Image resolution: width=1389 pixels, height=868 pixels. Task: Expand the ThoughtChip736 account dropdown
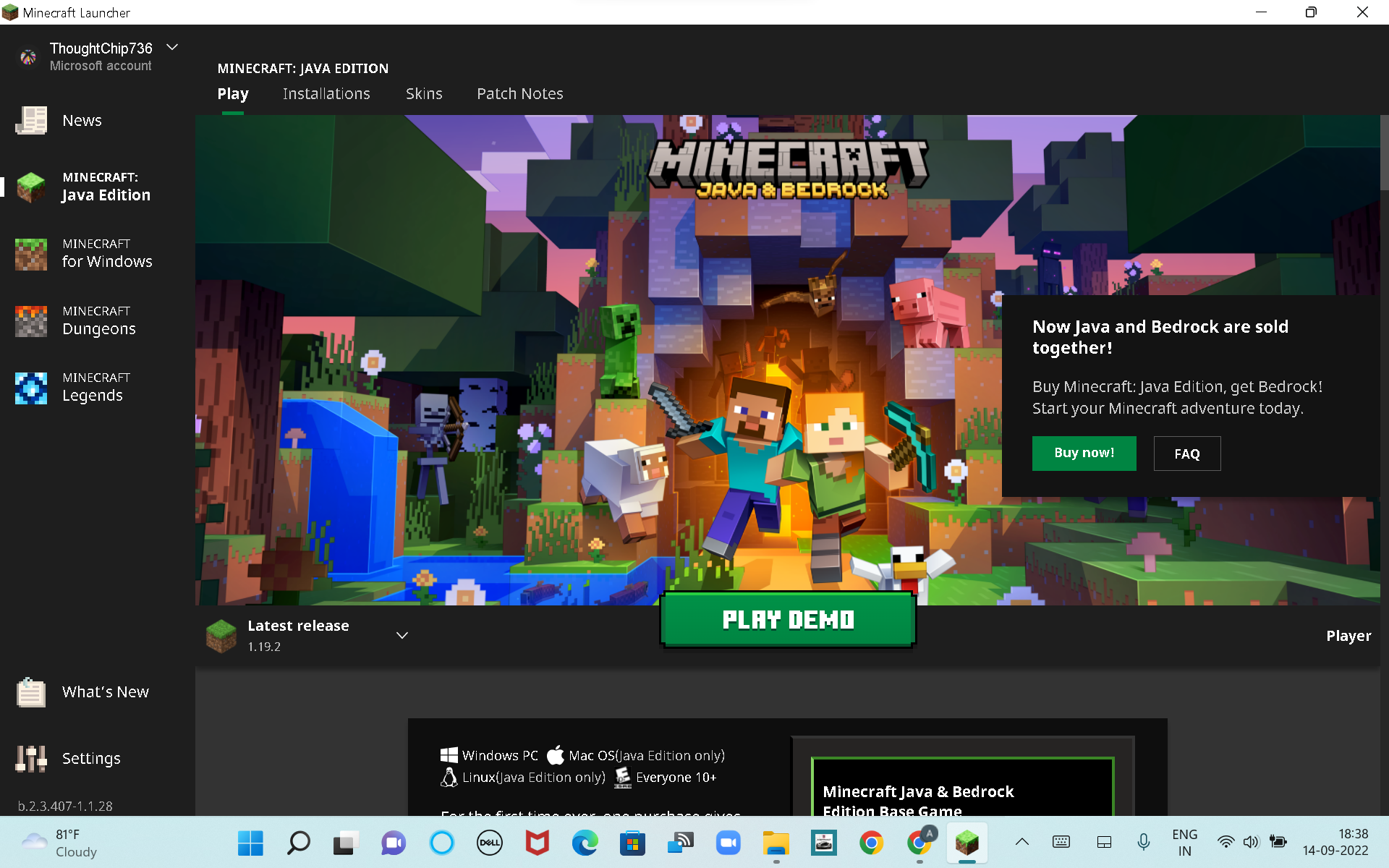pos(172,48)
